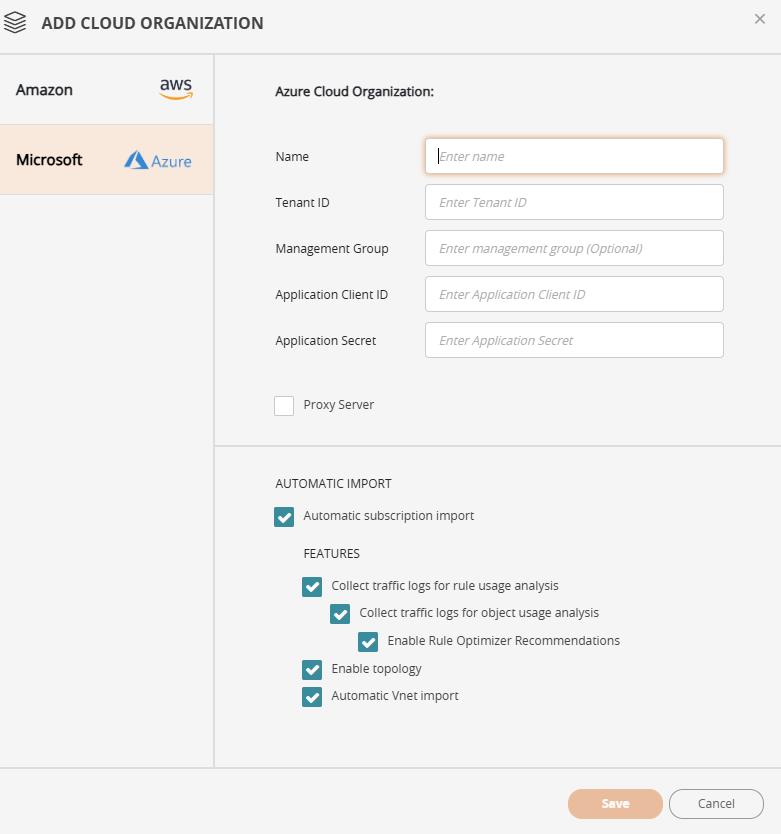Click the Management Group input field
This screenshot has width=781, height=834.
[x=574, y=248]
